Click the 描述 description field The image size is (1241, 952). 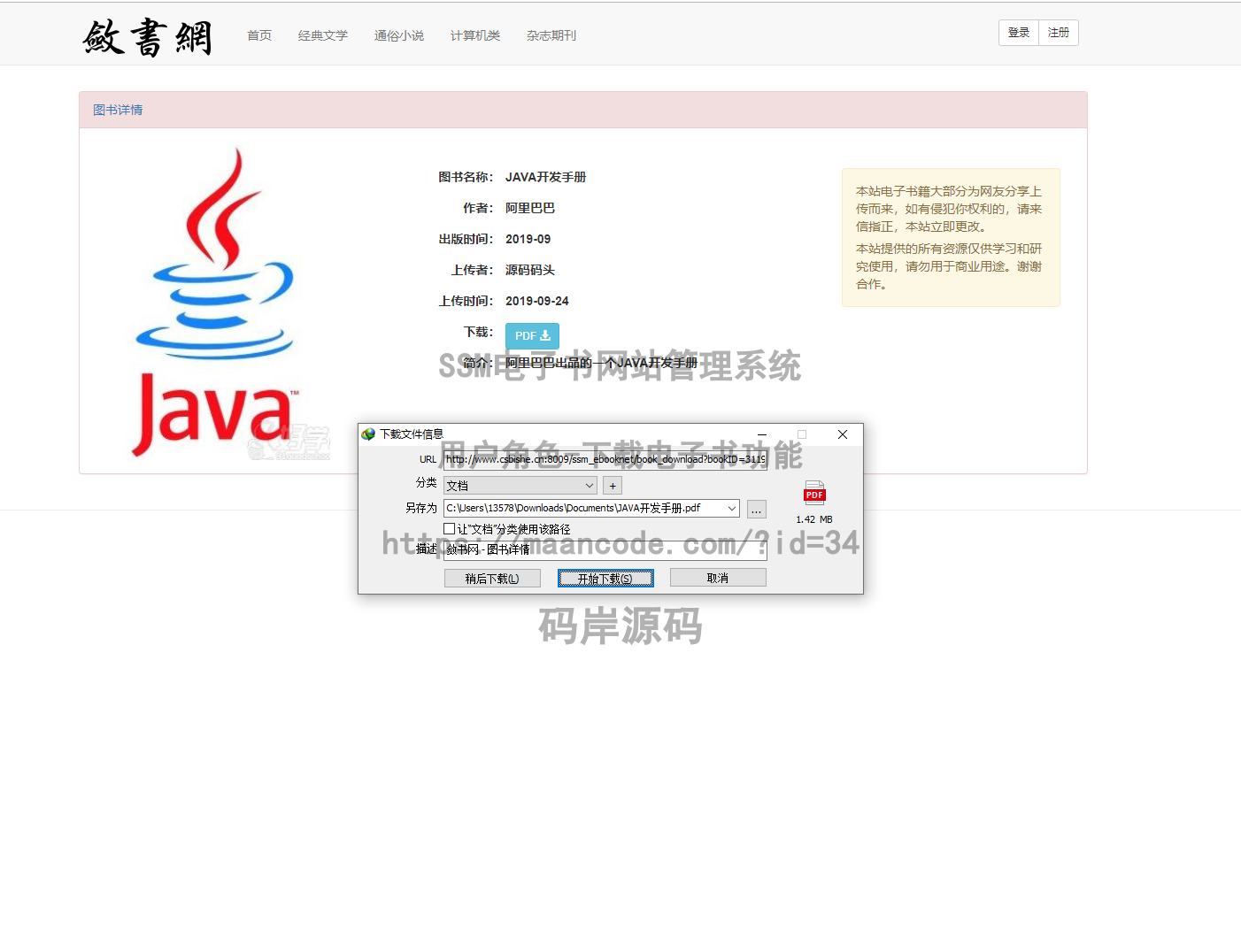(x=605, y=549)
